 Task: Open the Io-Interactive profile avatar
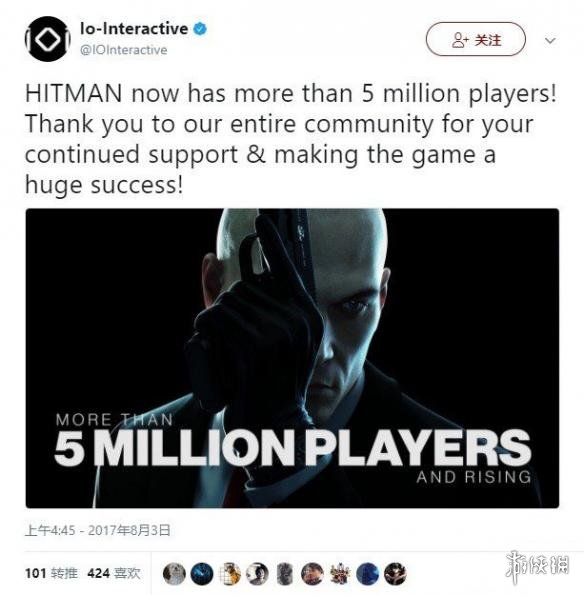[x=47, y=39]
